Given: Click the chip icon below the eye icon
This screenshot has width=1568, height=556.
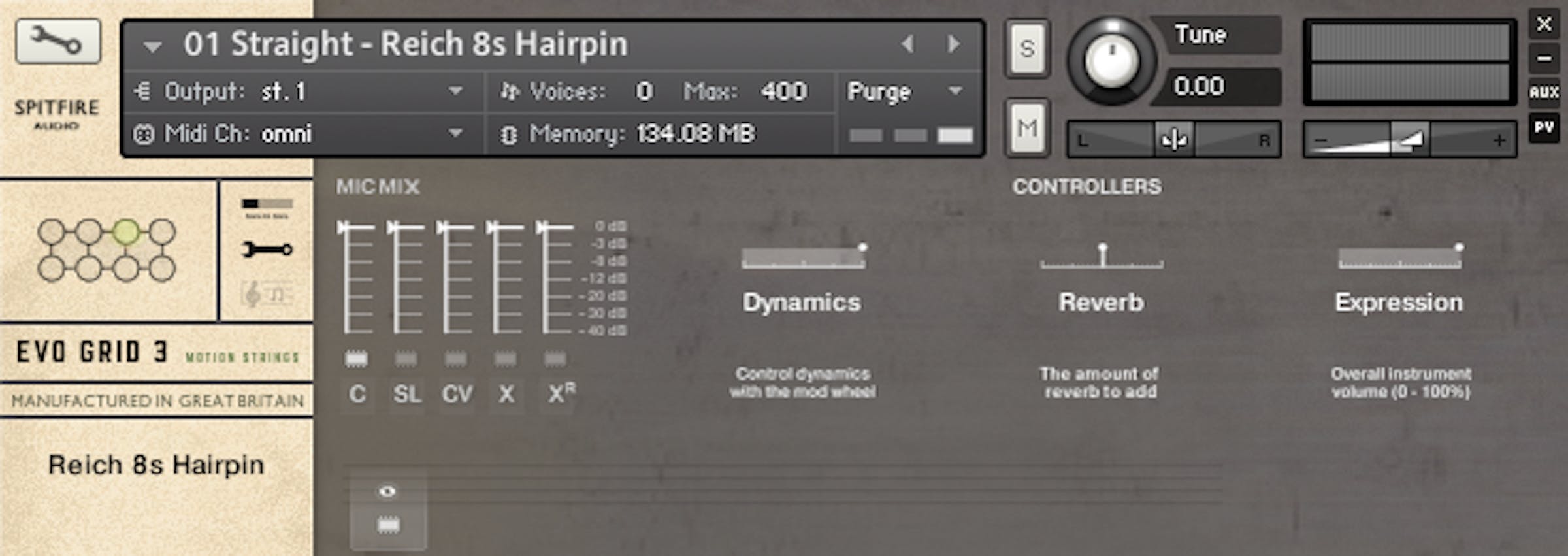Looking at the screenshot, I should pos(388,525).
